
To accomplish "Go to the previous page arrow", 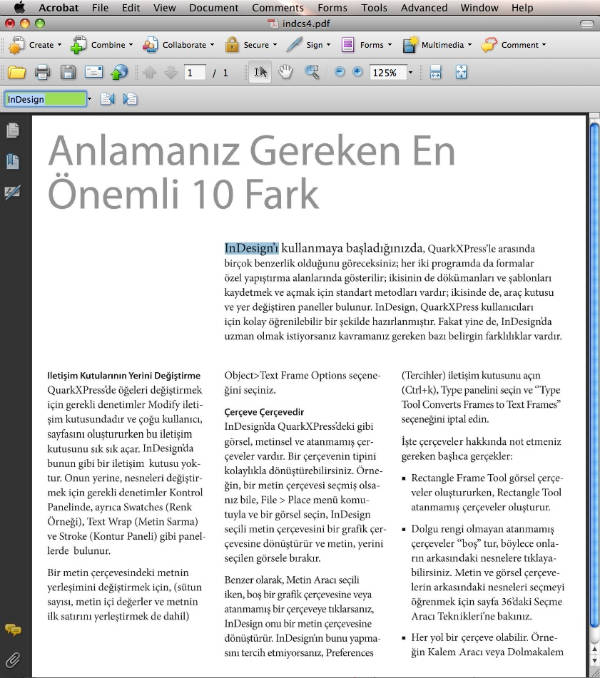I will tap(150, 72).
